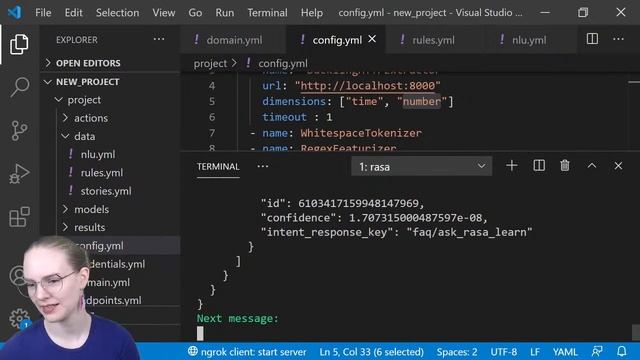Change end of line sequence LF
The height and width of the screenshot is (360, 640).
(535, 351)
